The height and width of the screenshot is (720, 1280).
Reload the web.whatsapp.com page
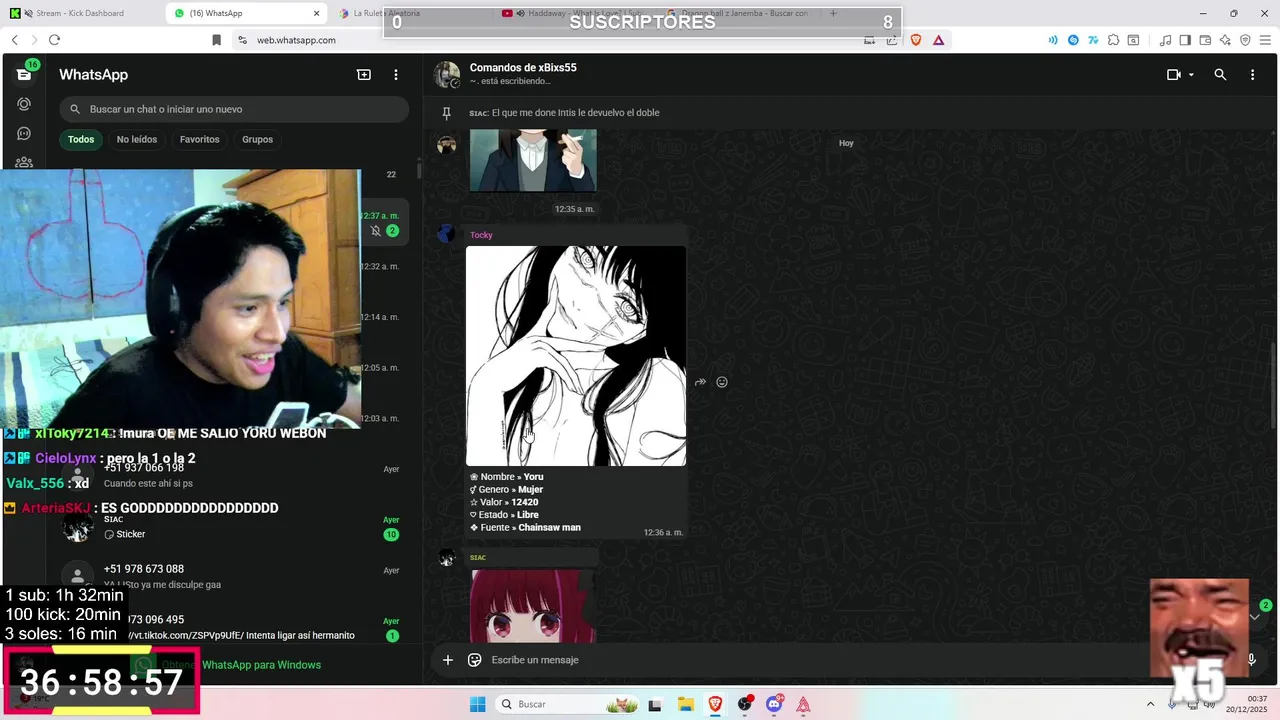(54, 40)
